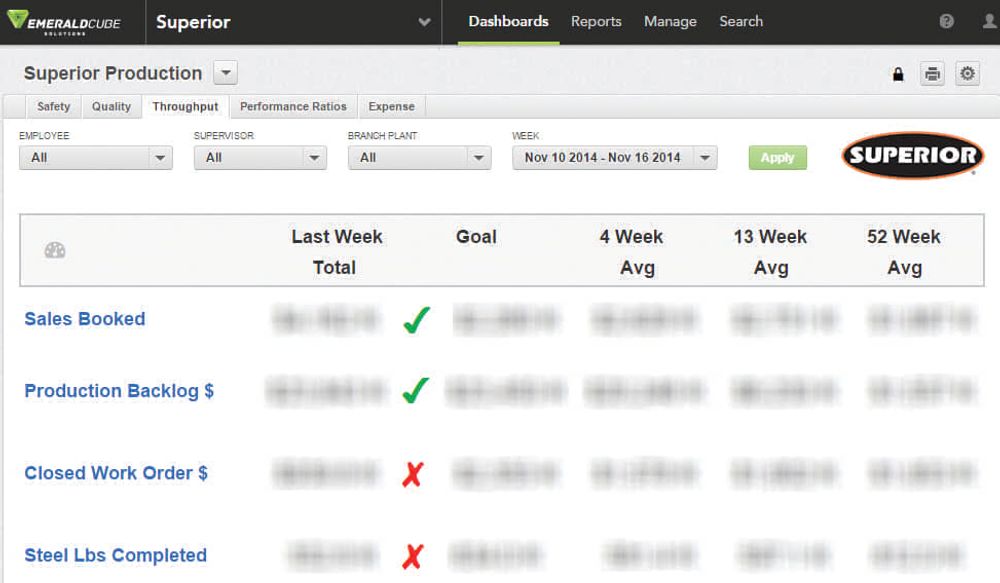
Task: Open the Search menu
Action: coord(741,22)
